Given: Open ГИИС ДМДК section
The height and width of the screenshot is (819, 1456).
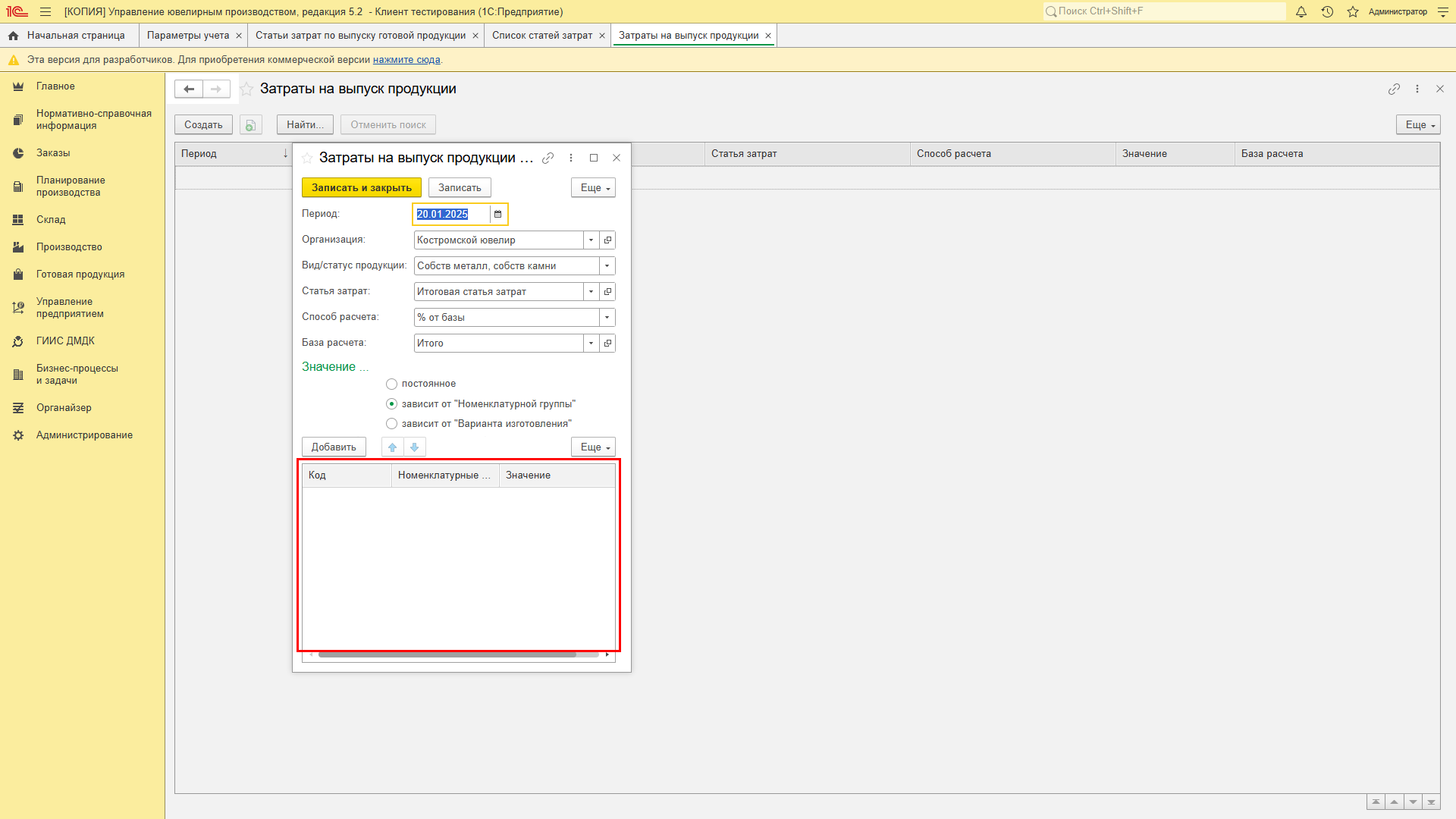Looking at the screenshot, I should pos(65,341).
